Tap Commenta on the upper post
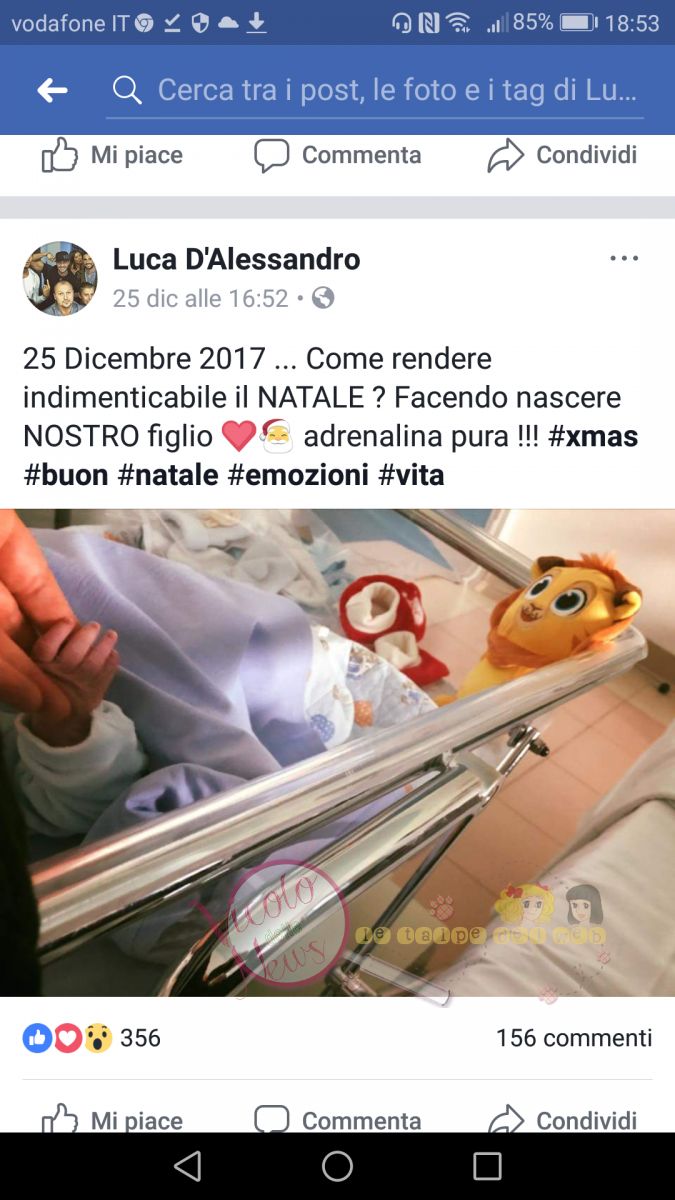Image resolution: width=675 pixels, height=1200 pixels. pos(337,155)
